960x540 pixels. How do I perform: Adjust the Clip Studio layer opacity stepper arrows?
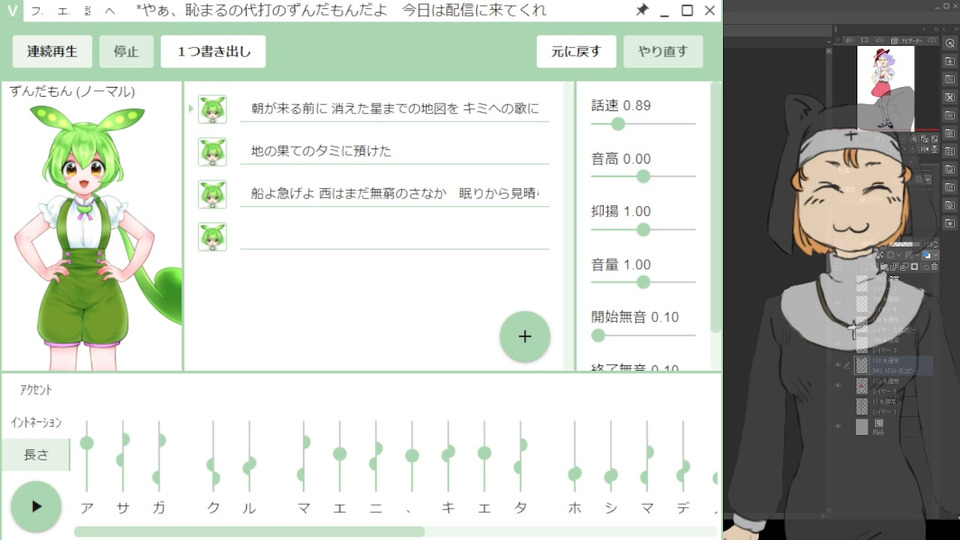[x=936, y=244]
